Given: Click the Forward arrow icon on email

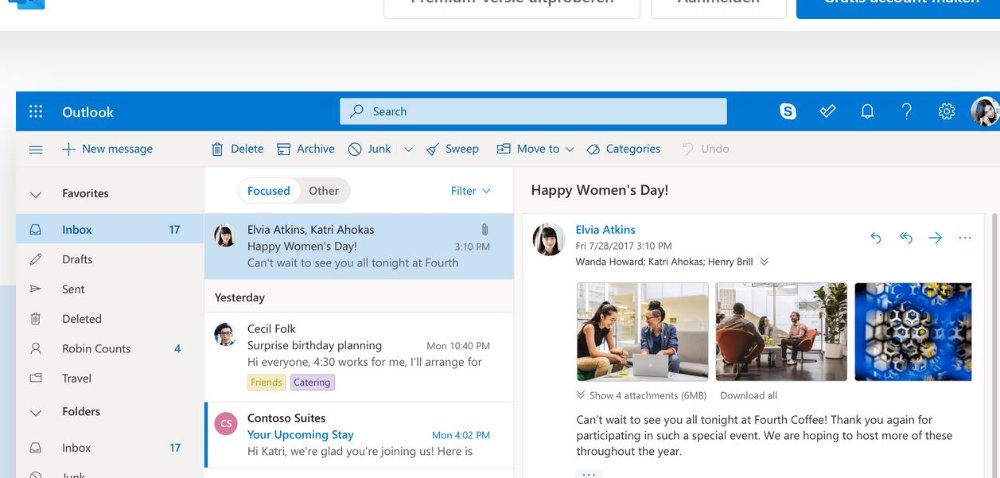Looking at the screenshot, I should pyautogui.click(x=935, y=237).
